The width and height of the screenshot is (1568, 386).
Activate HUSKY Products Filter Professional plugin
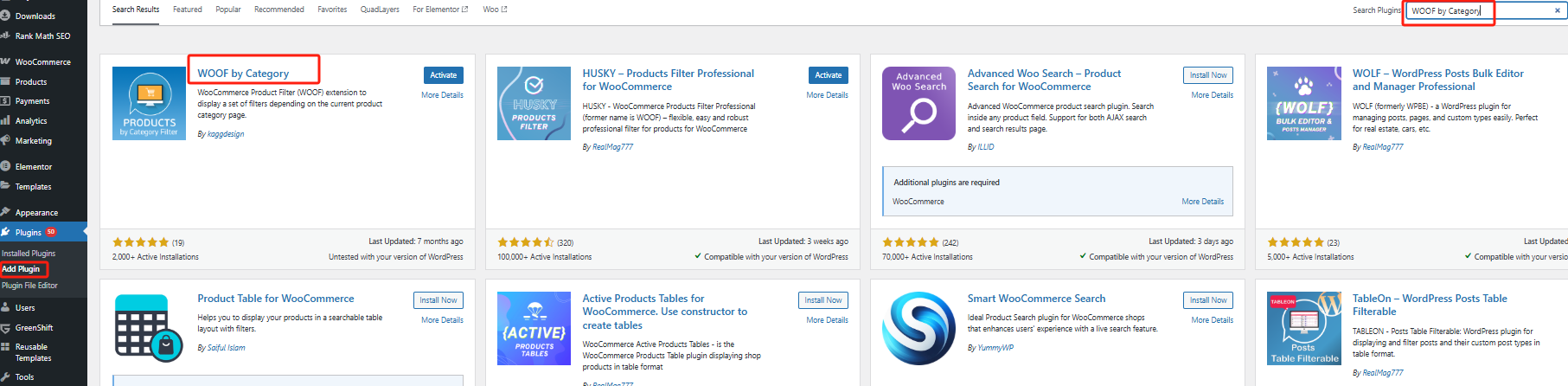point(828,75)
